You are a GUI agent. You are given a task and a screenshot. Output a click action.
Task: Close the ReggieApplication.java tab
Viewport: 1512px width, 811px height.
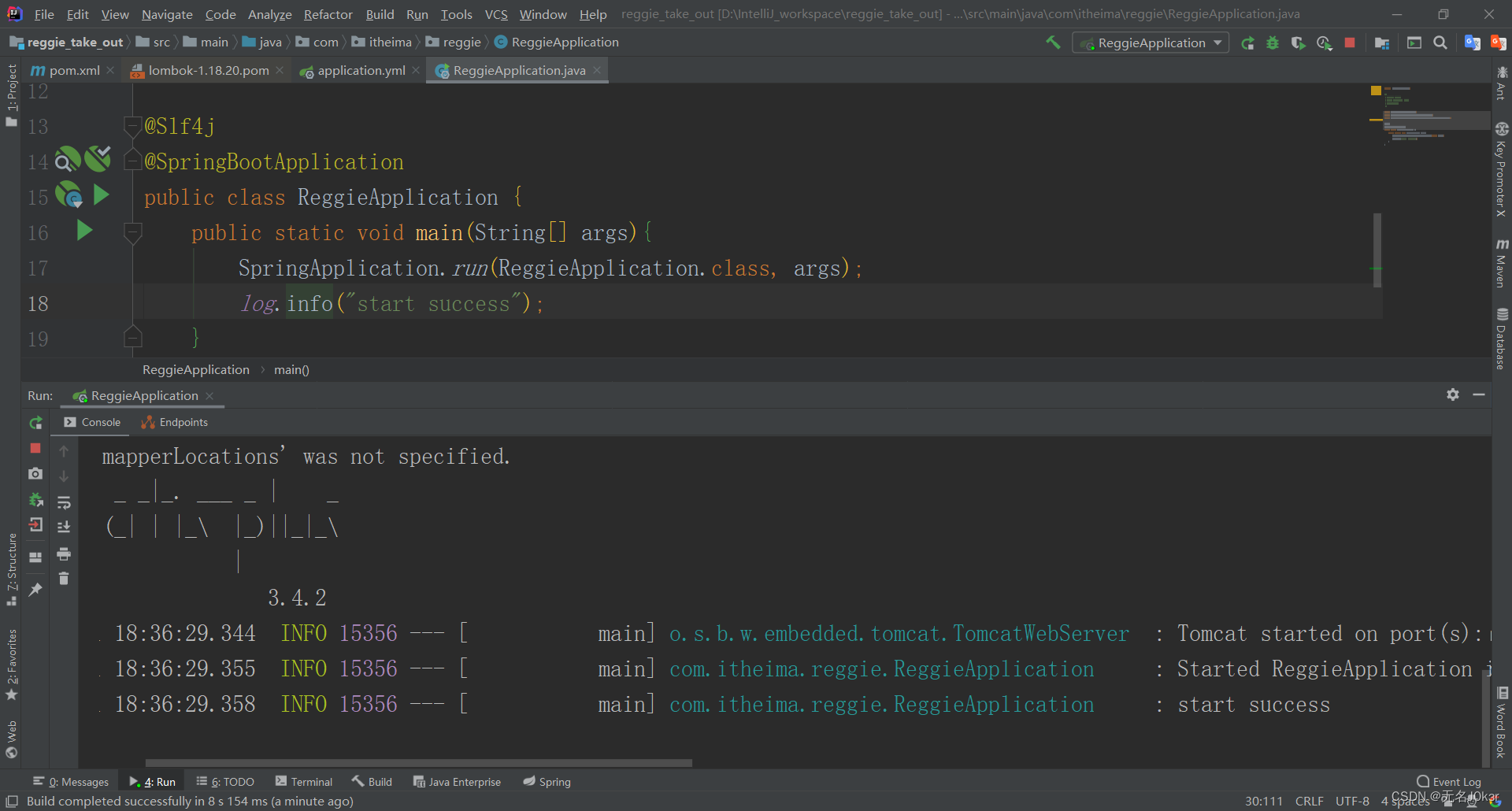point(597,70)
